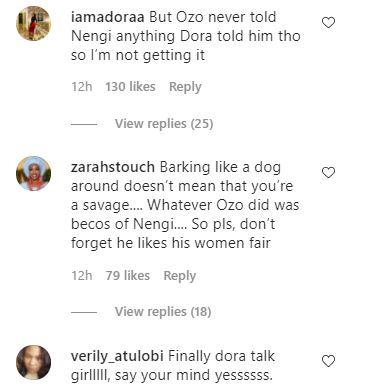Expand View replies (18) under zarahstouch

point(163,312)
